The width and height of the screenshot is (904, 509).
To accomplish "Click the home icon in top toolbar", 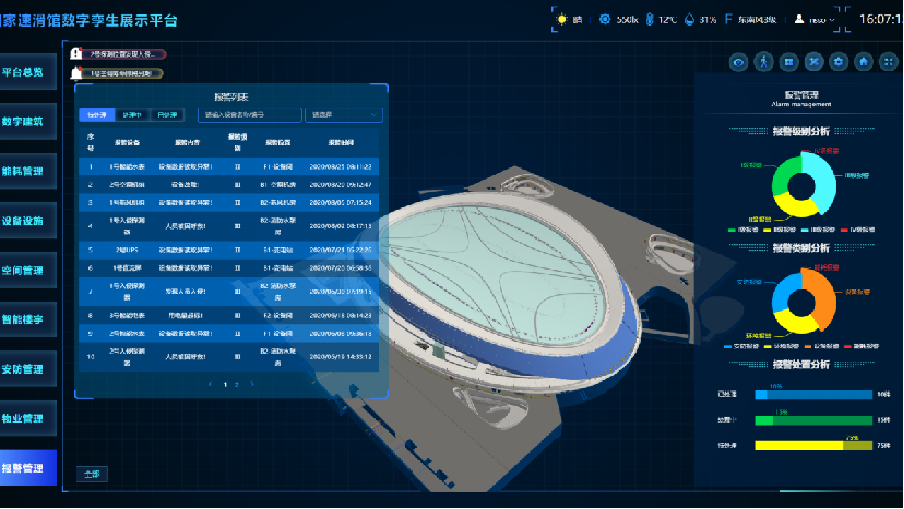I will pyautogui.click(x=863, y=62).
